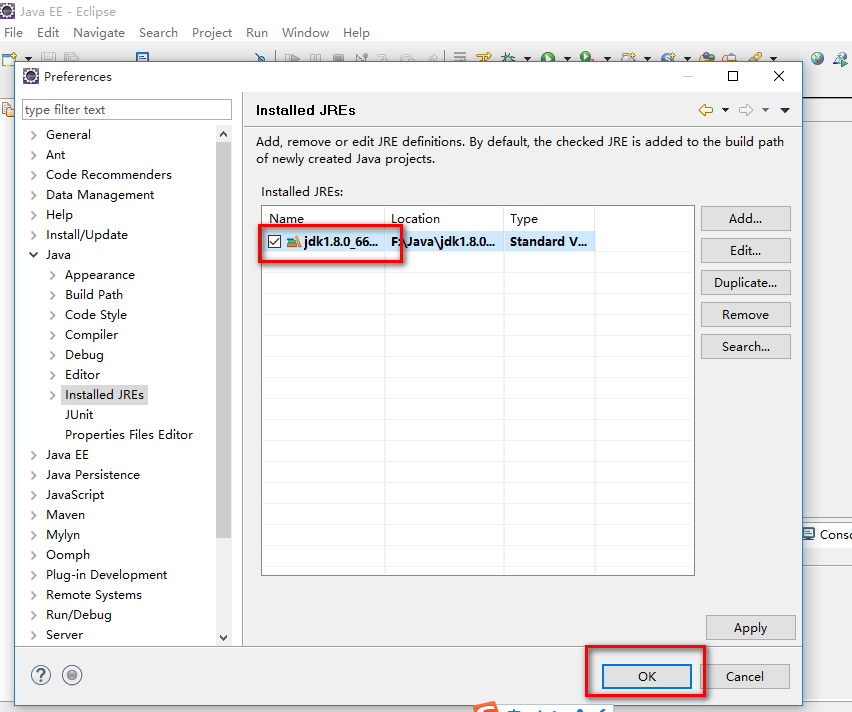Click the jdk1.8.0_66 library icon
Screen dimensions: 852x712
[x=293, y=242]
